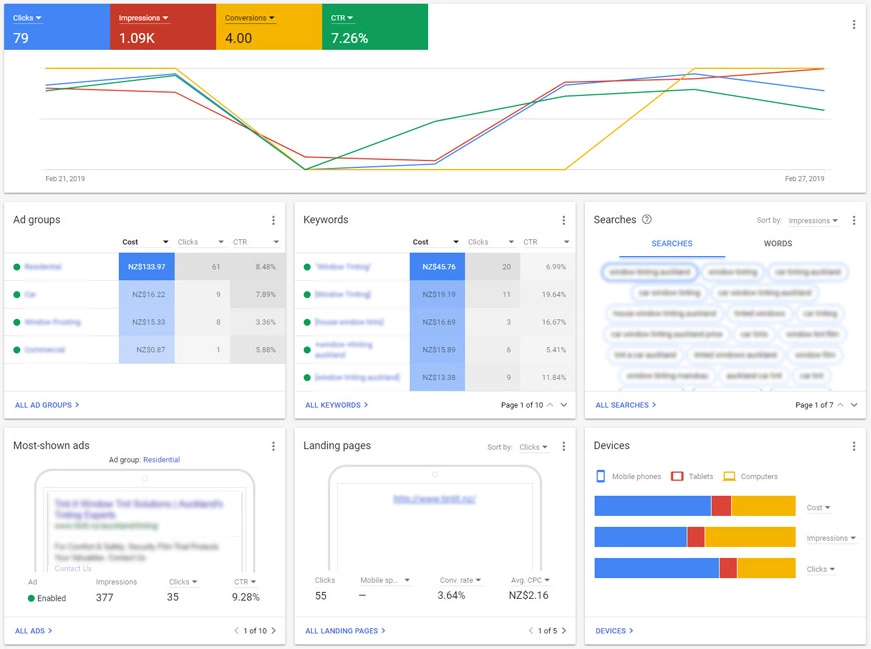Go to next keywords page arrow
Screen dimensions: 871x649
(x=564, y=405)
